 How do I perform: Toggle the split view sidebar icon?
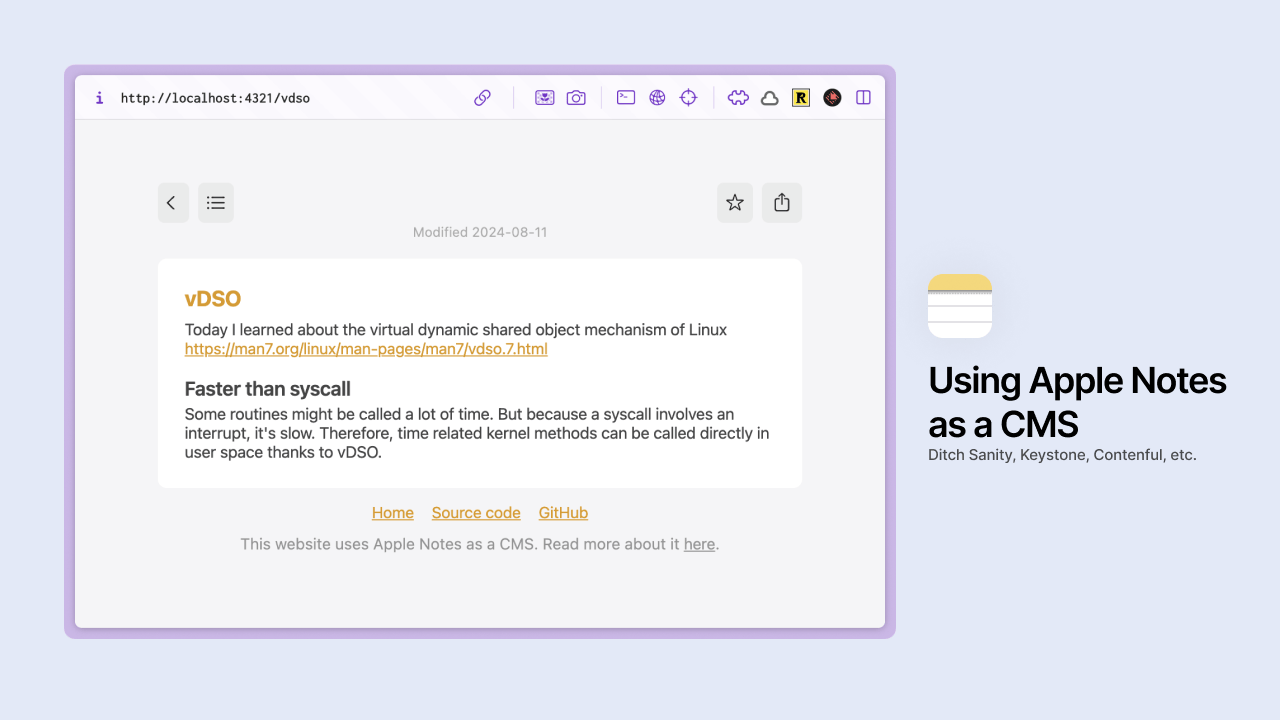point(864,98)
